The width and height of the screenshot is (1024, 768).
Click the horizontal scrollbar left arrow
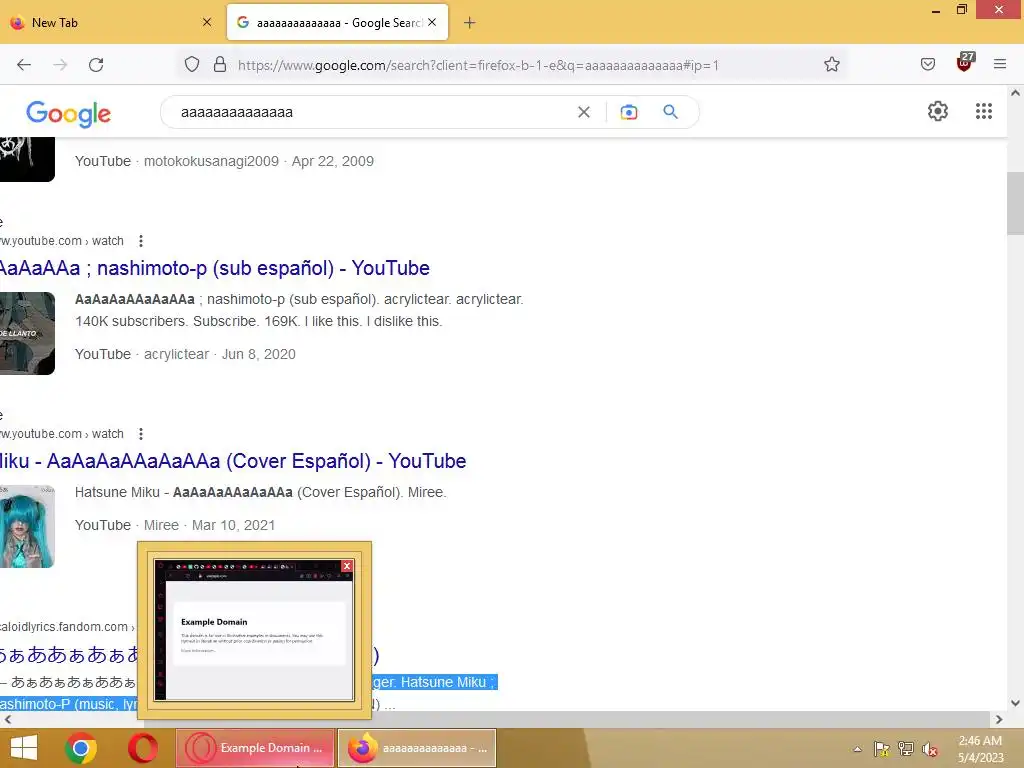(x=7, y=719)
